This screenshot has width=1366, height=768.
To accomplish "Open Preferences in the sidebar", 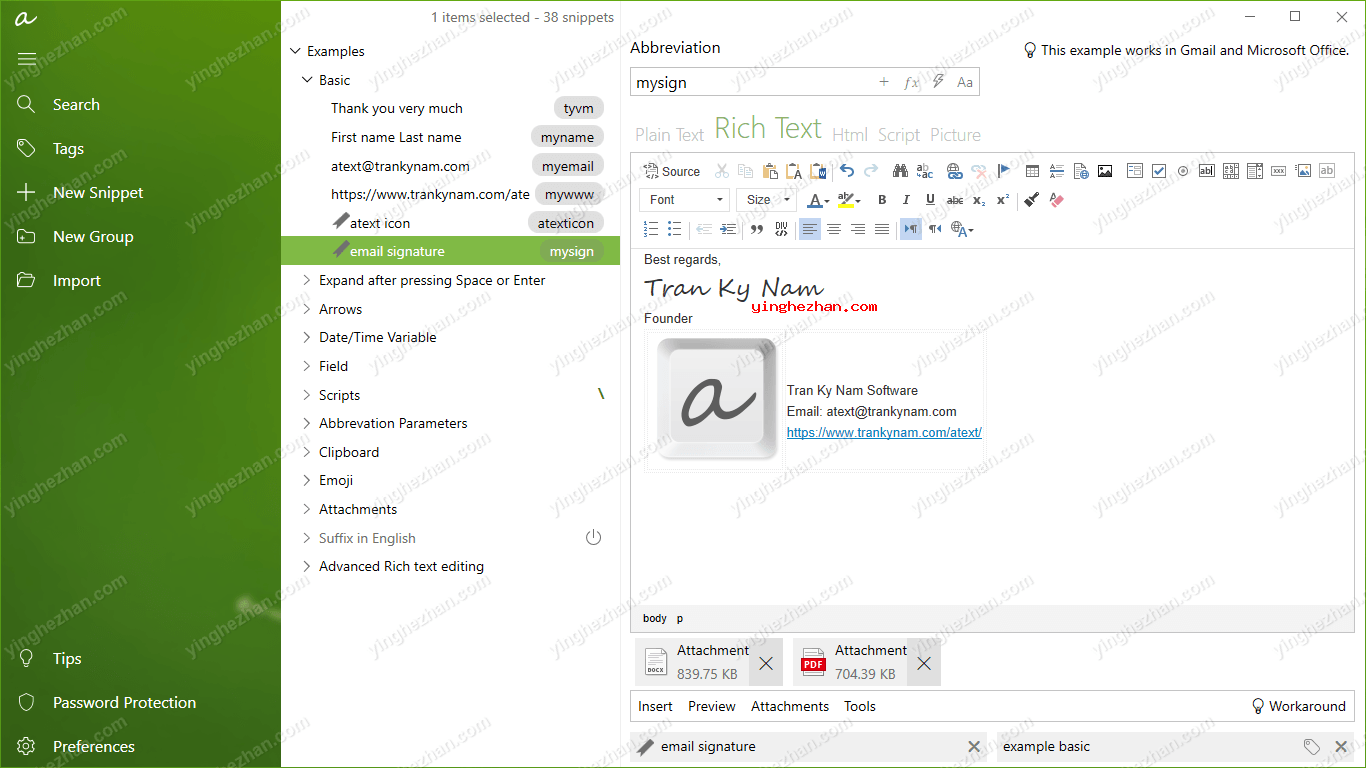I will 93,746.
